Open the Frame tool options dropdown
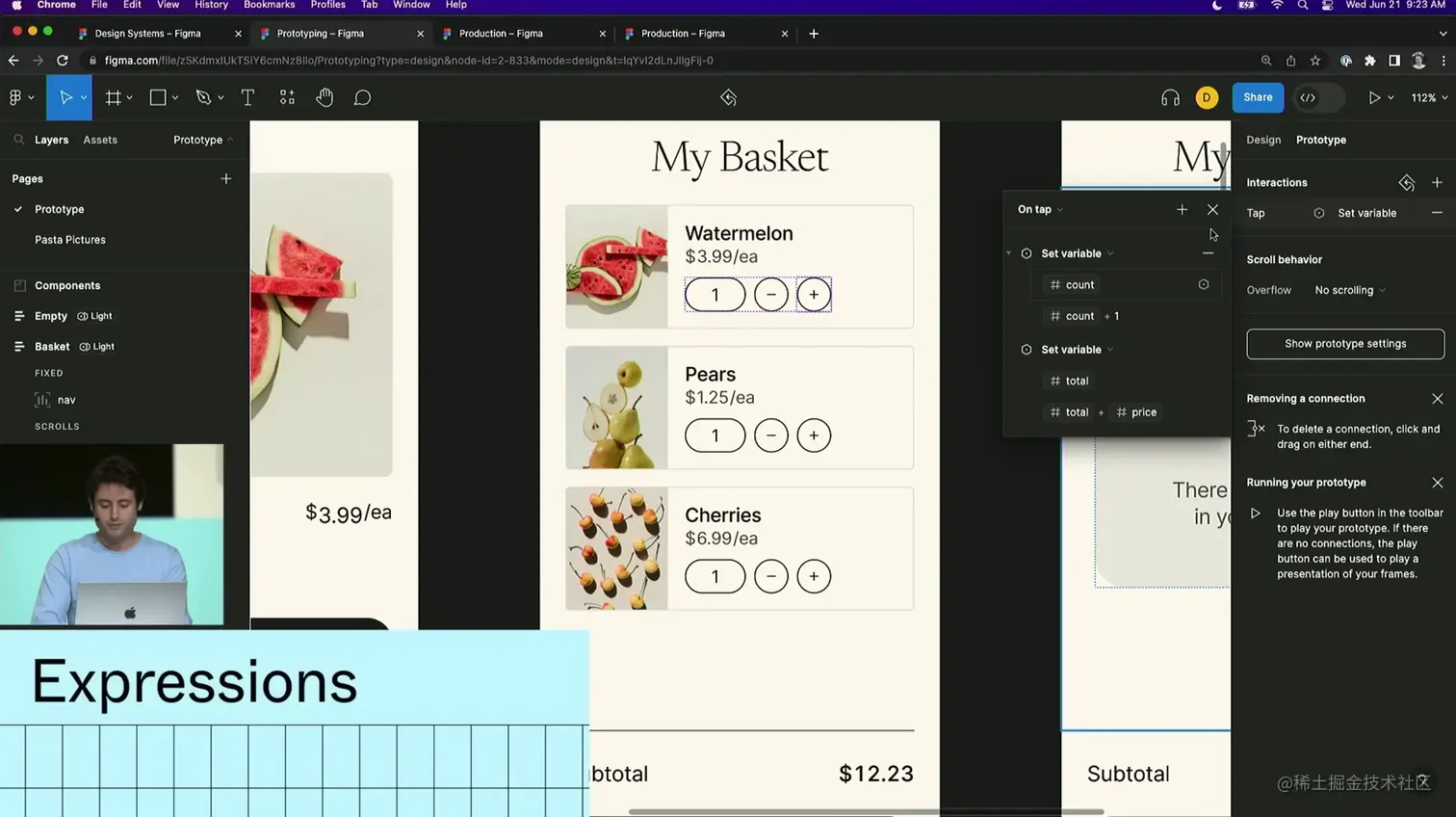The width and height of the screenshot is (1456, 817). tap(129, 97)
